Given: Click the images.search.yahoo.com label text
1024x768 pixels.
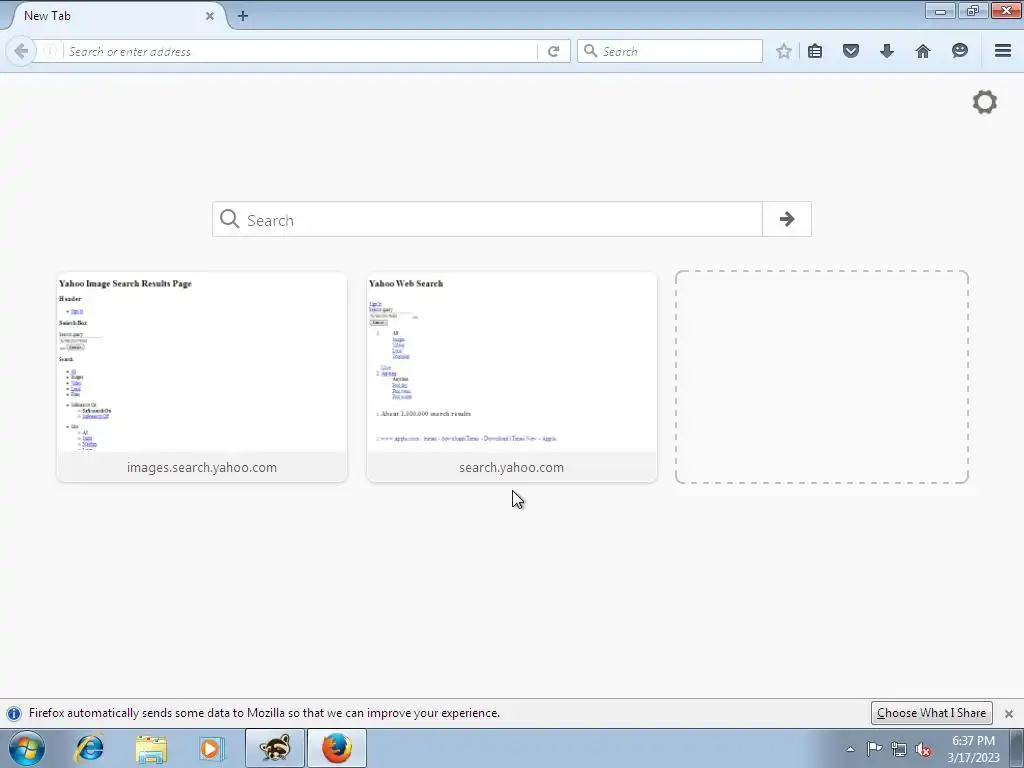Looking at the screenshot, I should coord(202,468).
